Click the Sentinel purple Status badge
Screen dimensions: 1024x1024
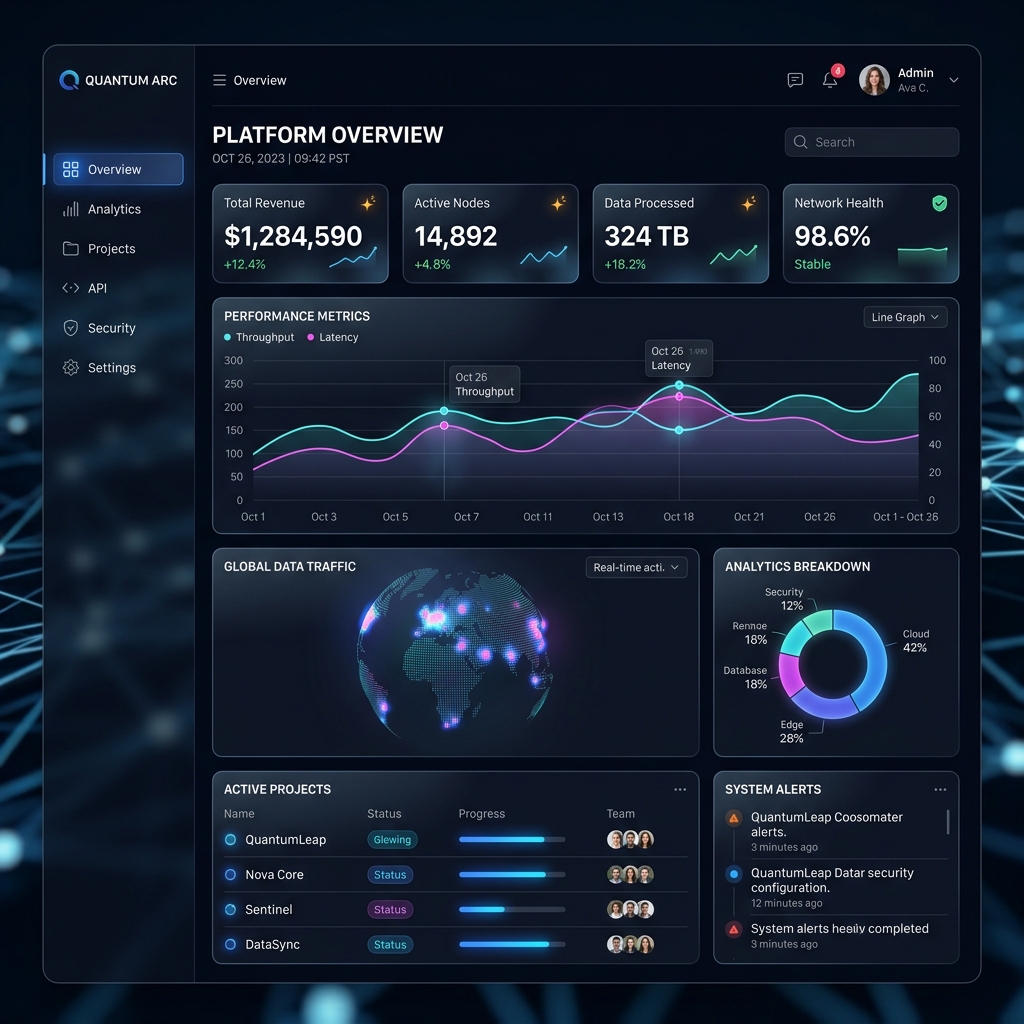pos(390,909)
